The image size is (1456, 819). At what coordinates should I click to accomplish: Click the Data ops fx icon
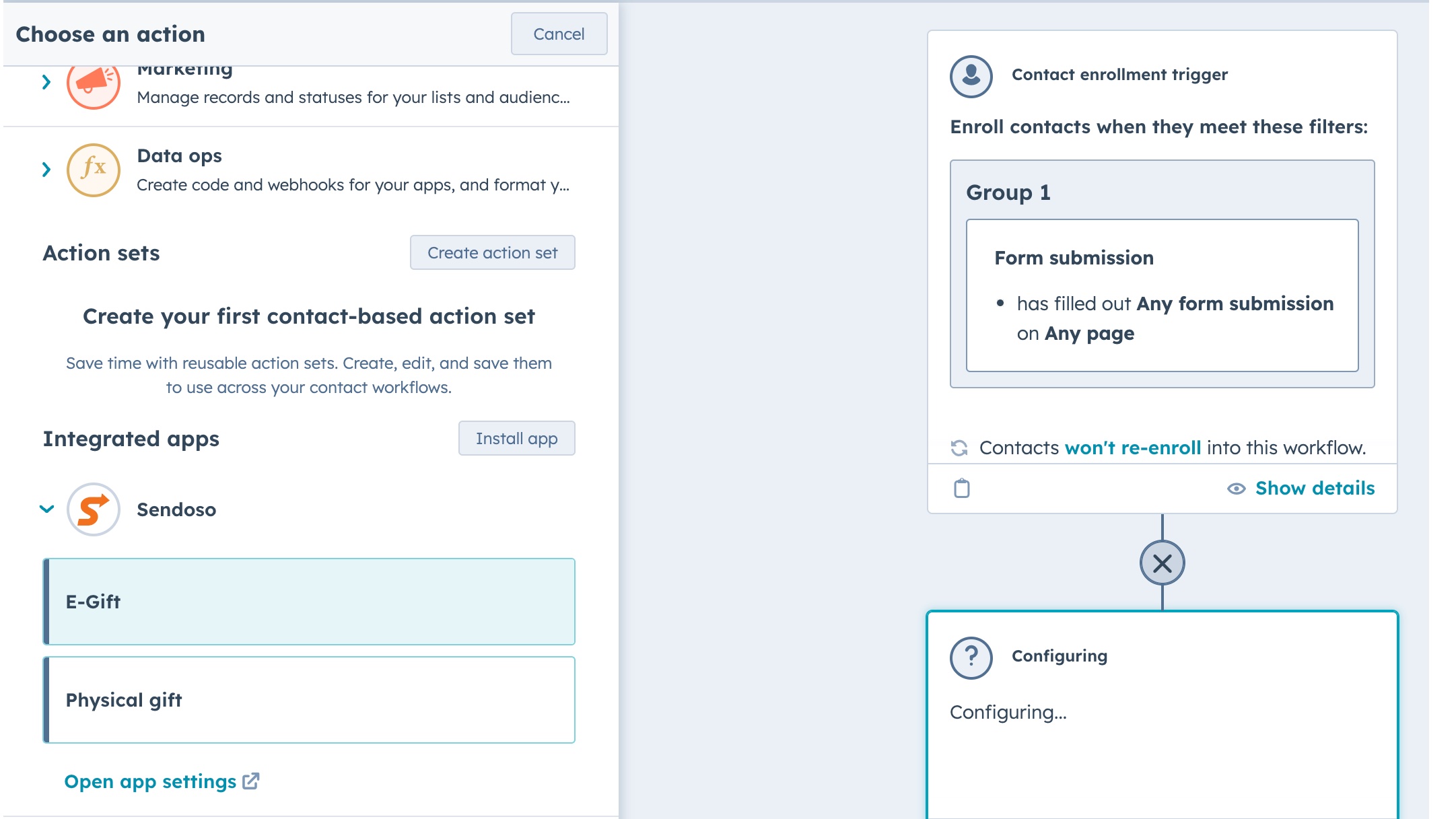(93, 170)
